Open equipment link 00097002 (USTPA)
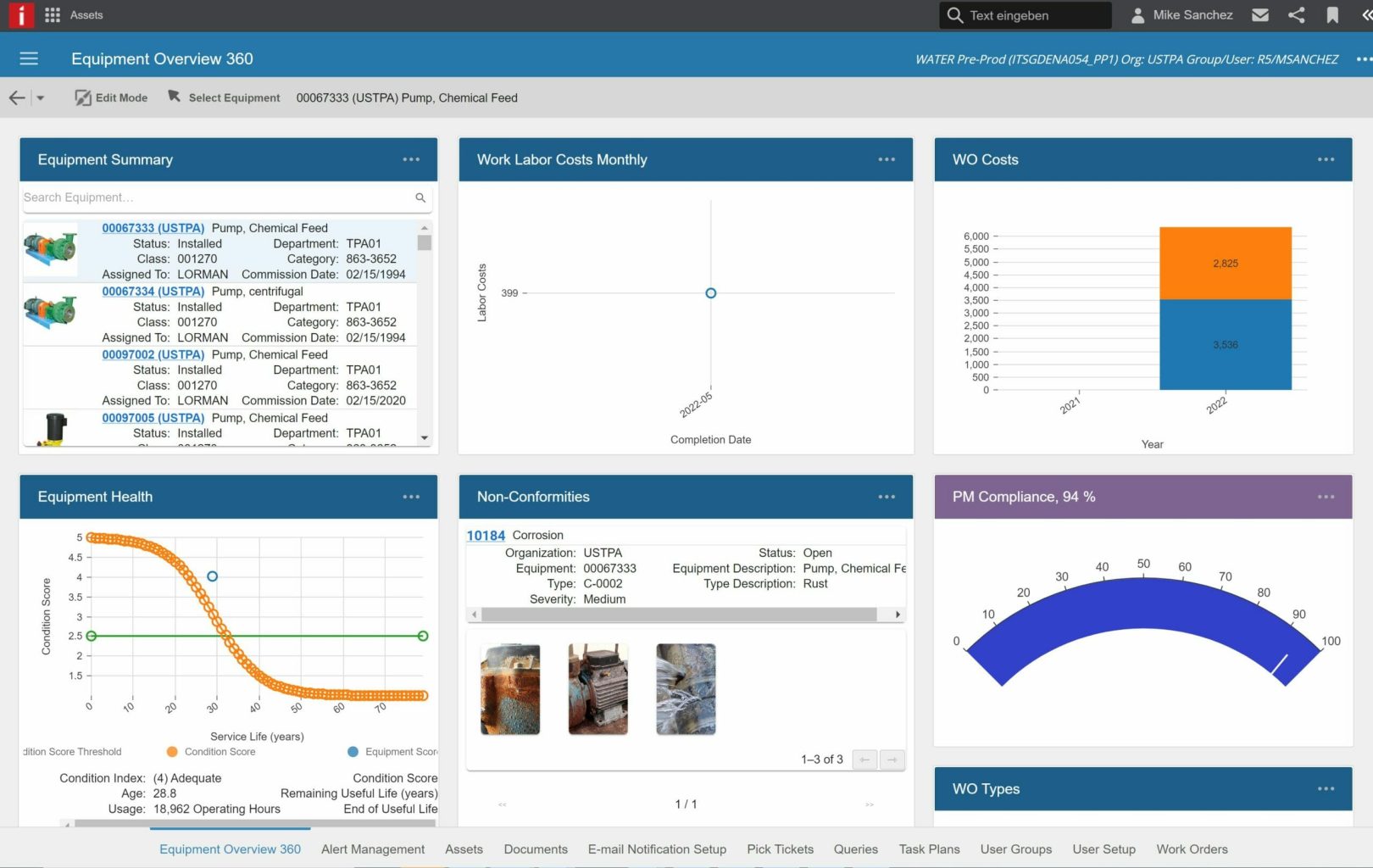The image size is (1373, 868). pos(153,354)
